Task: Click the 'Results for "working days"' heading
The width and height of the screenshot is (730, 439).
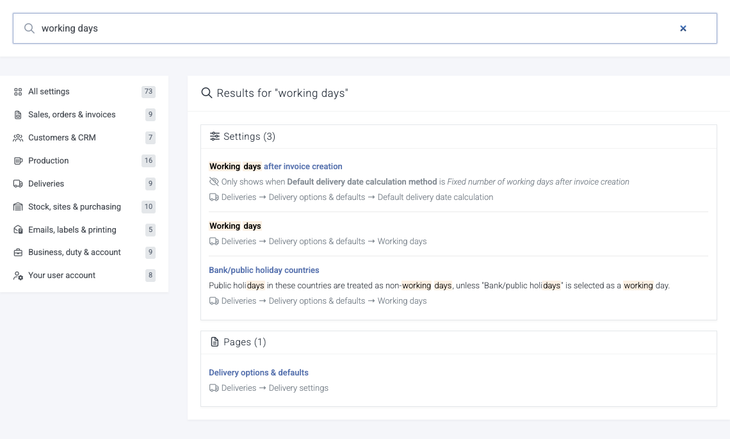Action: point(282,93)
